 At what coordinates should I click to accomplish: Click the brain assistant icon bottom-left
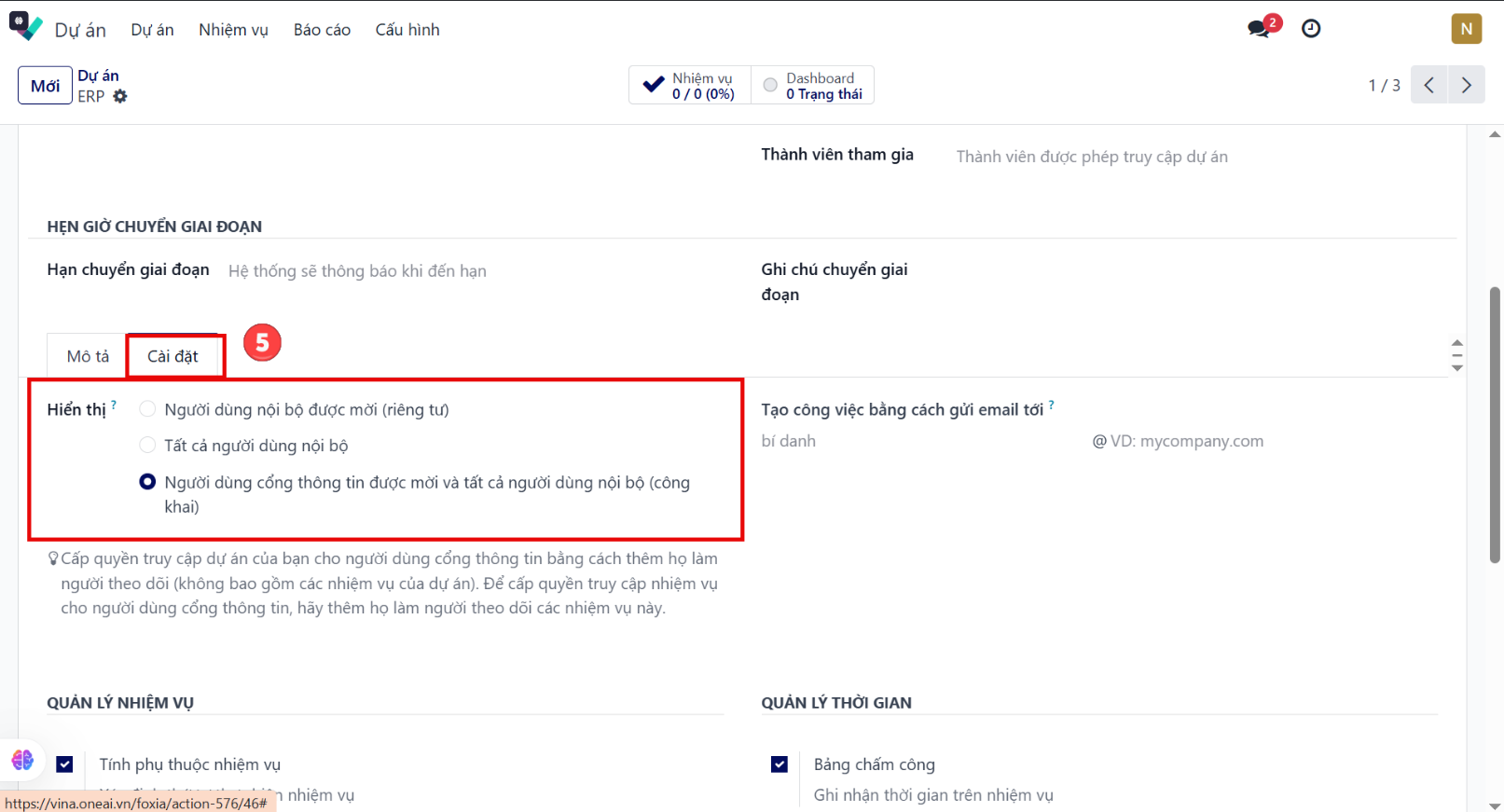coord(22,760)
